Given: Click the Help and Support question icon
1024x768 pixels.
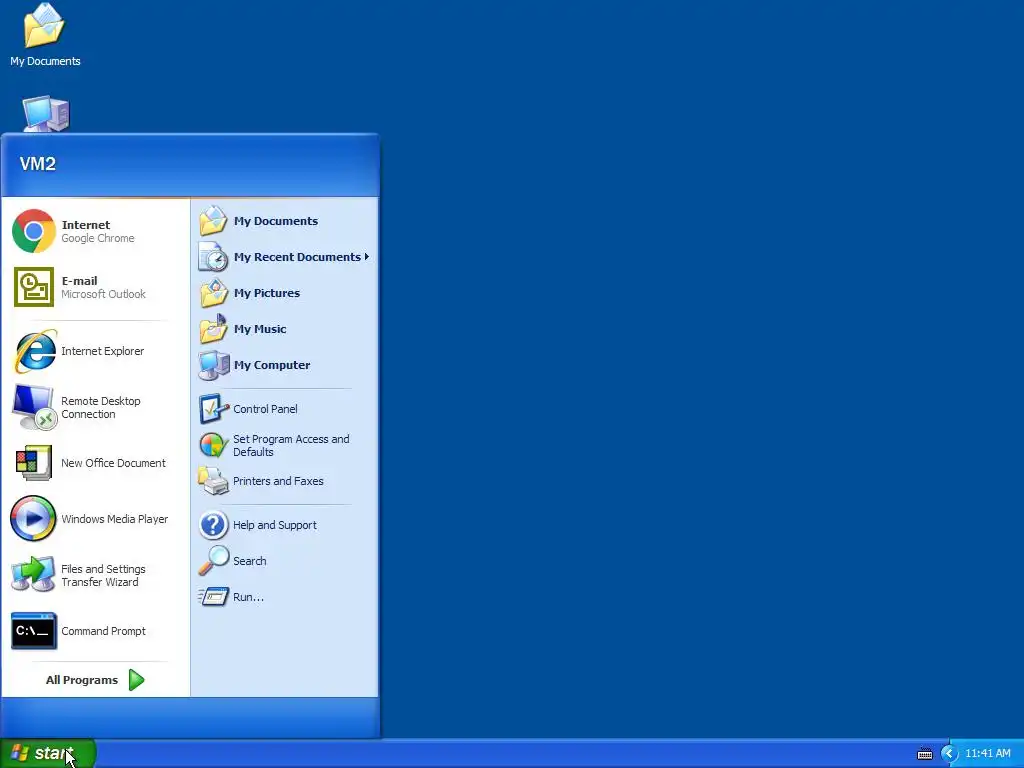Looking at the screenshot, I should [x=214, y=525].
